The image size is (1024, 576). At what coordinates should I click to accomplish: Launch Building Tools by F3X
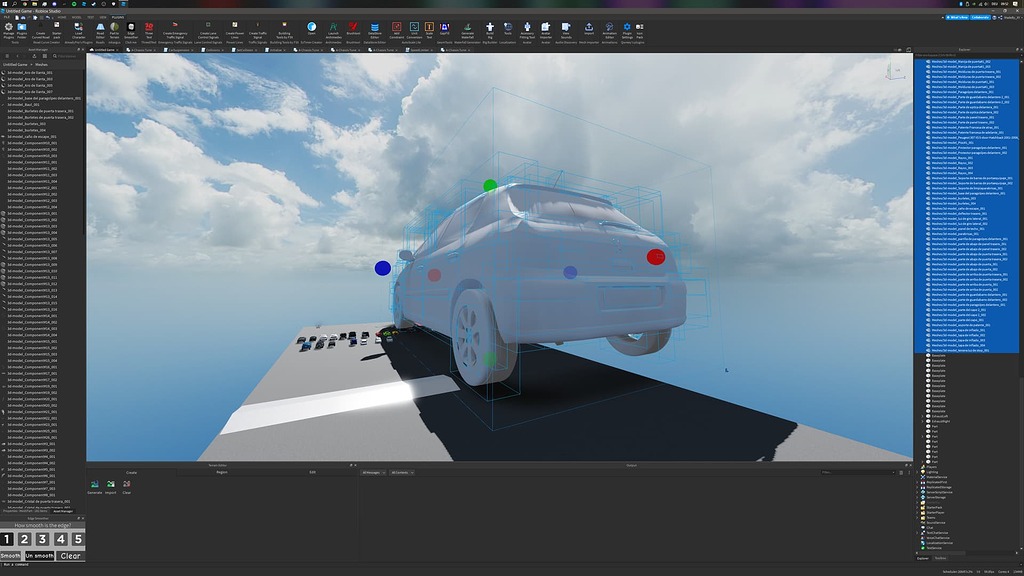click(x=283, y=31)
